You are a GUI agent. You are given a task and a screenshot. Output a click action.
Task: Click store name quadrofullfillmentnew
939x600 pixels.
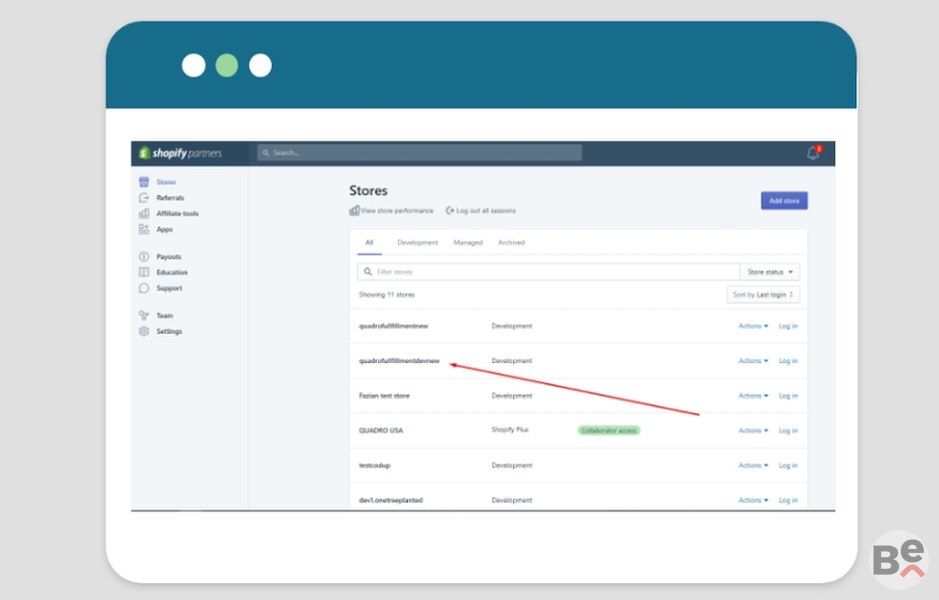pos(393,326)
